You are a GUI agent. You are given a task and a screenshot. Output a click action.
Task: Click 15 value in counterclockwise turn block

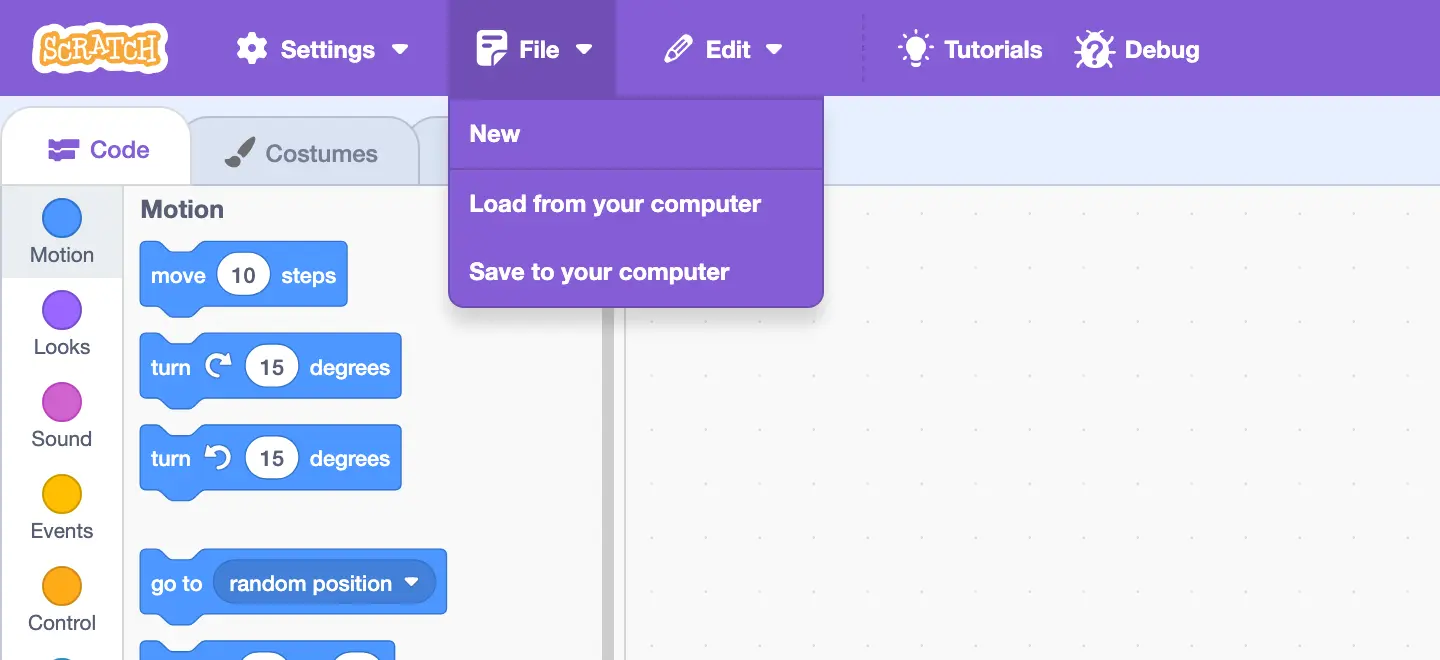click(272, 459)
